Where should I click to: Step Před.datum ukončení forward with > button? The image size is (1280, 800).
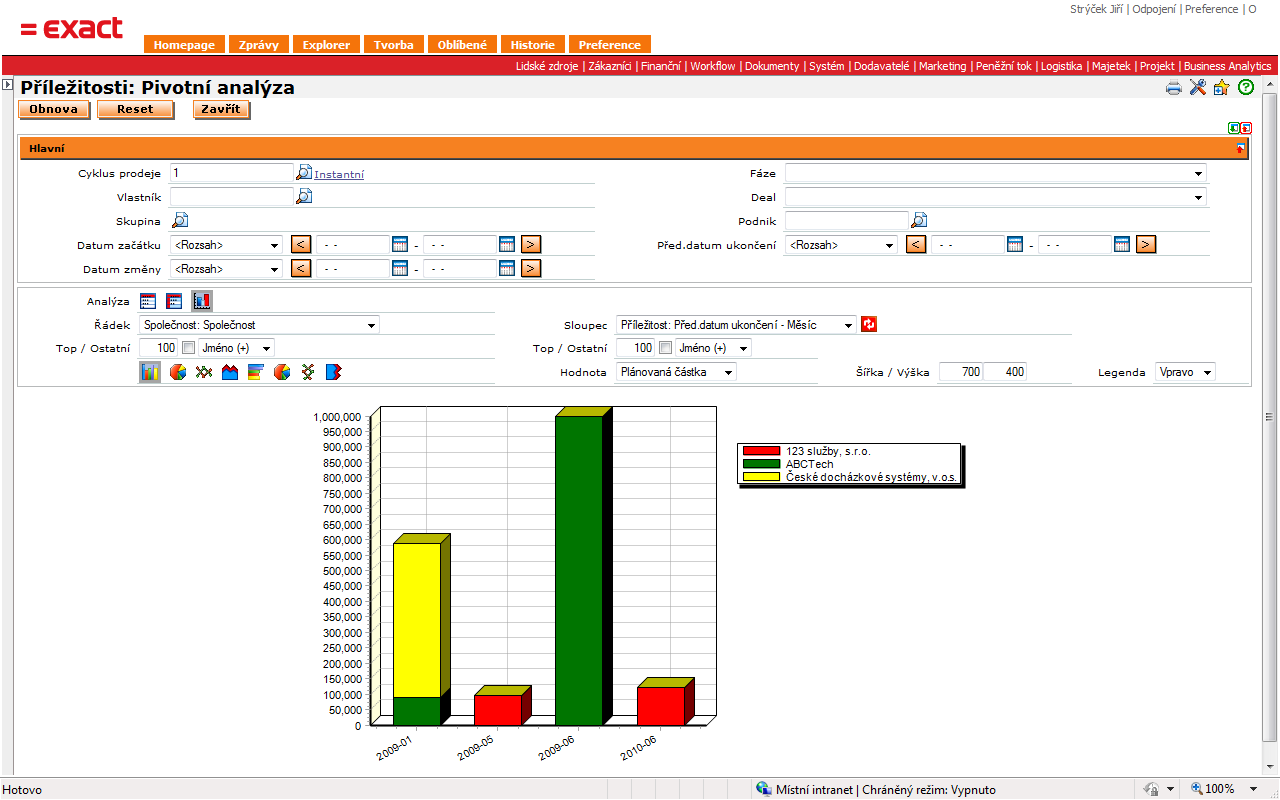pyautogui.click(x=1146, y=244)
